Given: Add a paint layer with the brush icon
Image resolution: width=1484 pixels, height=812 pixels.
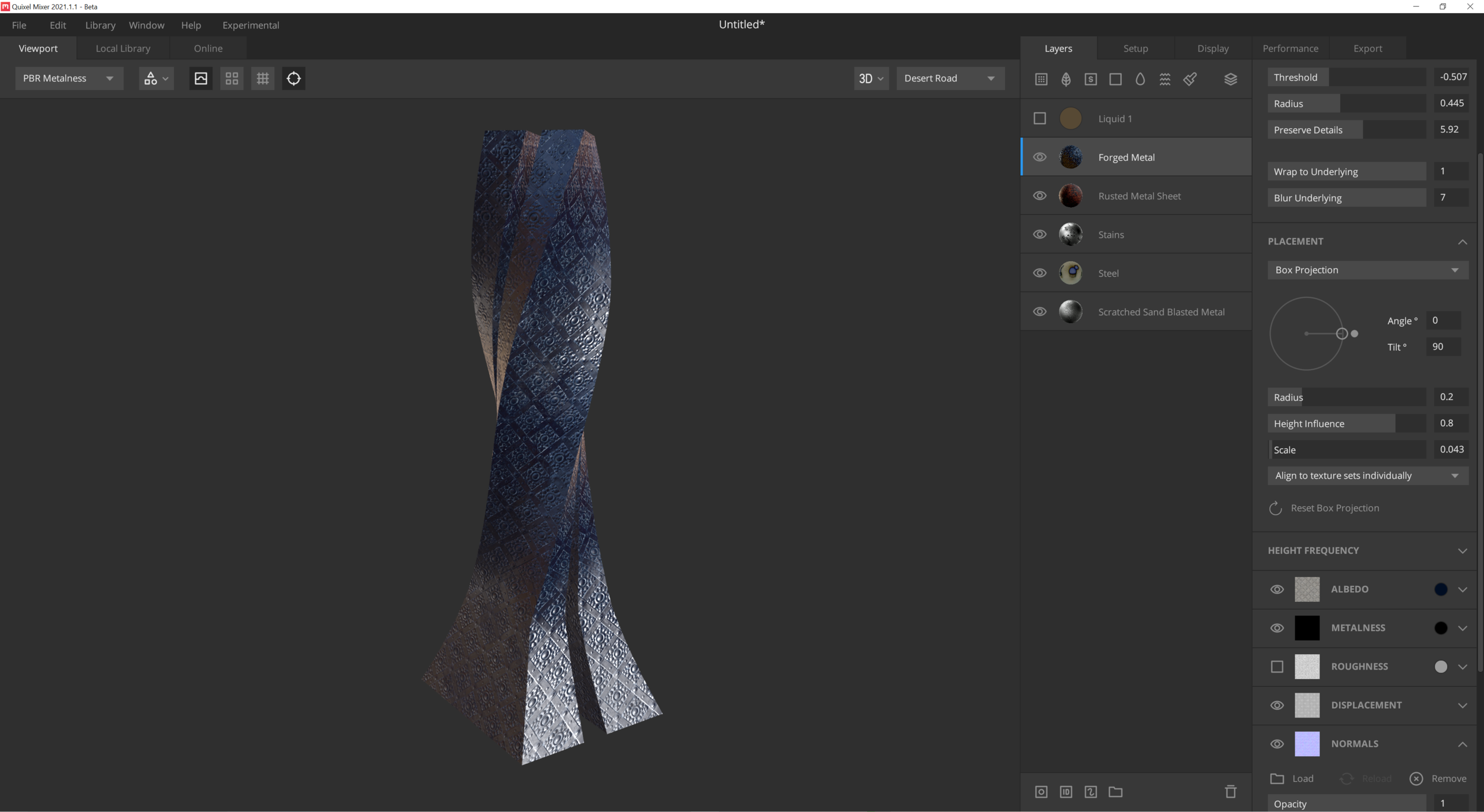Looking at the screenshot, I should (x=1190, y=79).
